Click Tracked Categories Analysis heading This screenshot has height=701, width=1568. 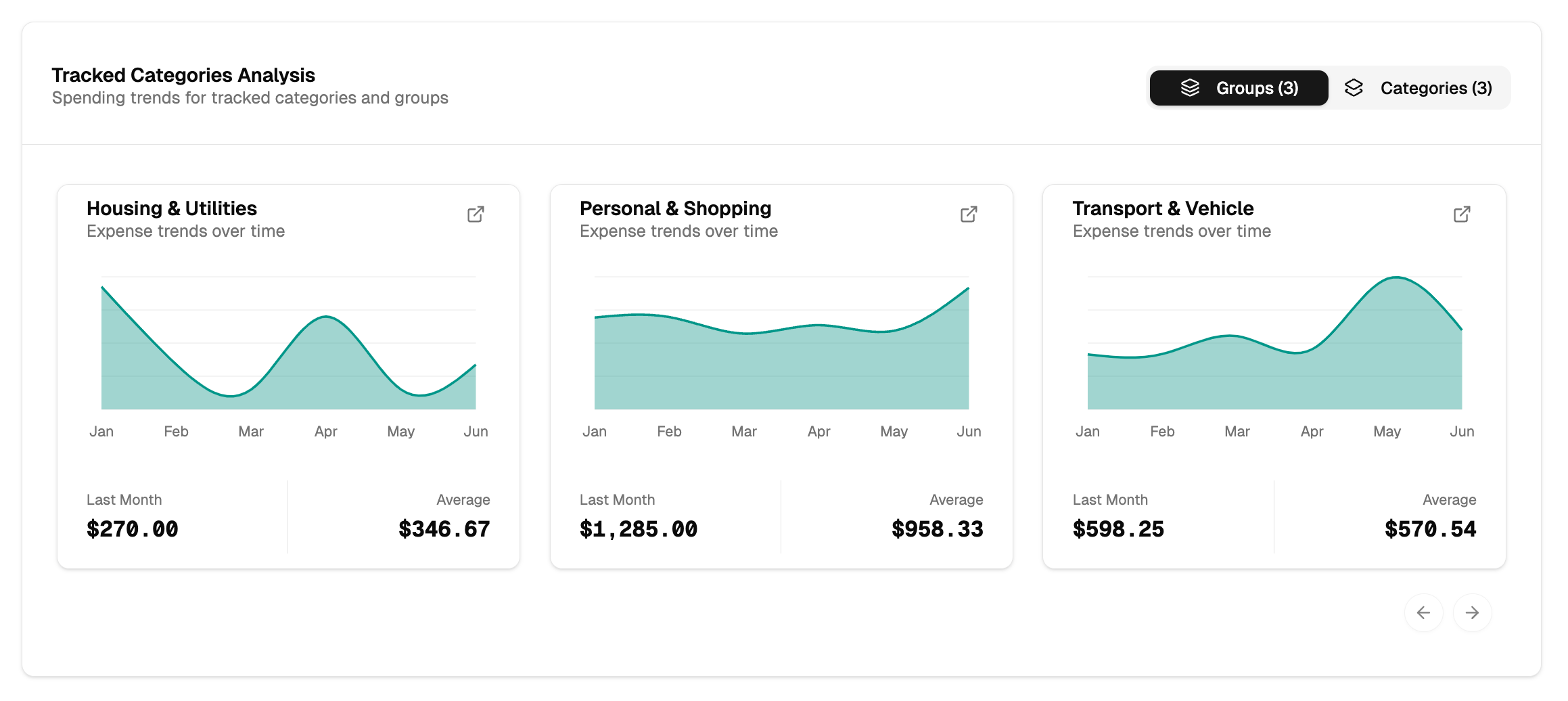click(183, 75)
